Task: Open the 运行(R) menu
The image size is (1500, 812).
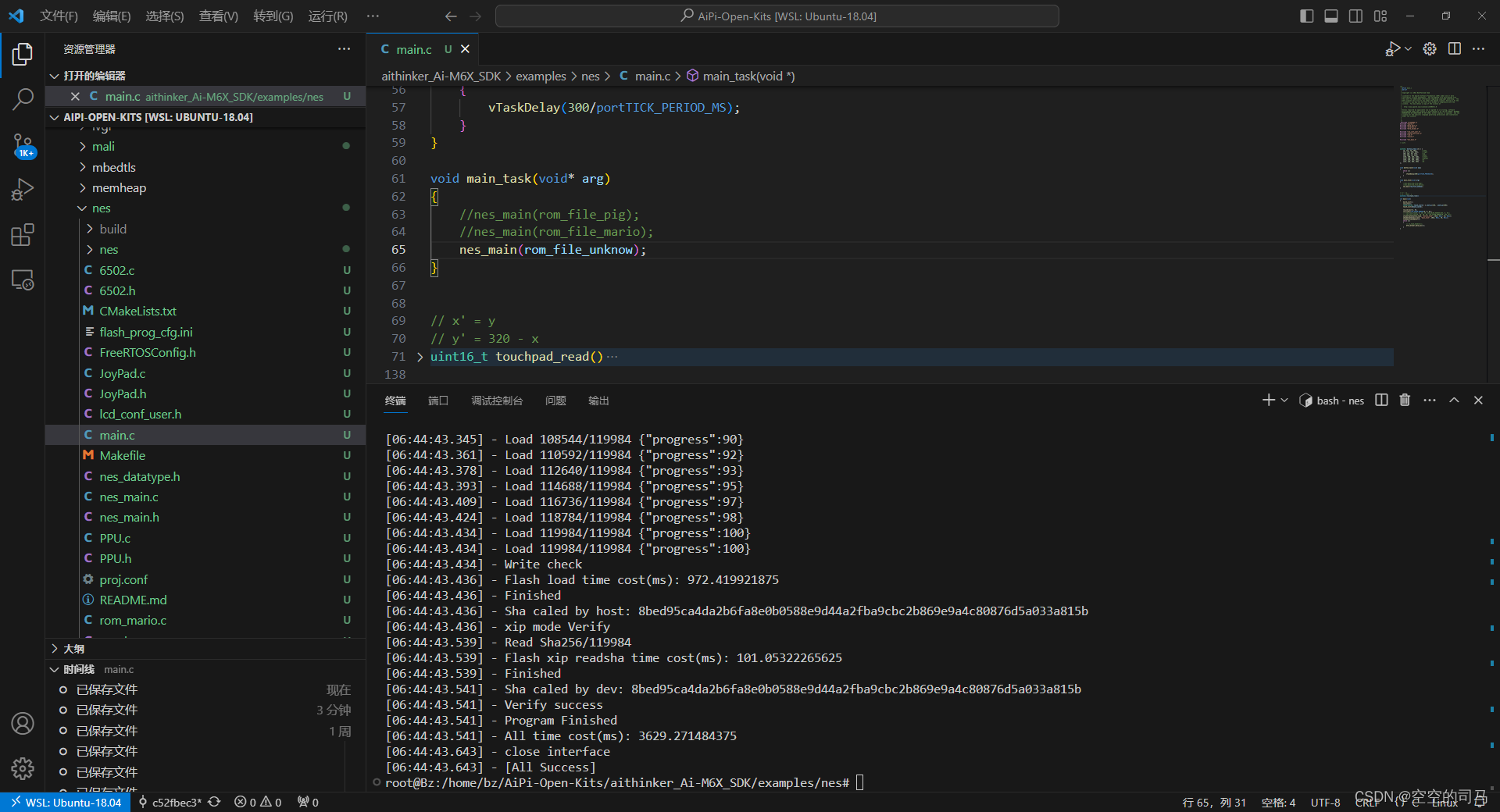Action: click(x=327, y=16)
